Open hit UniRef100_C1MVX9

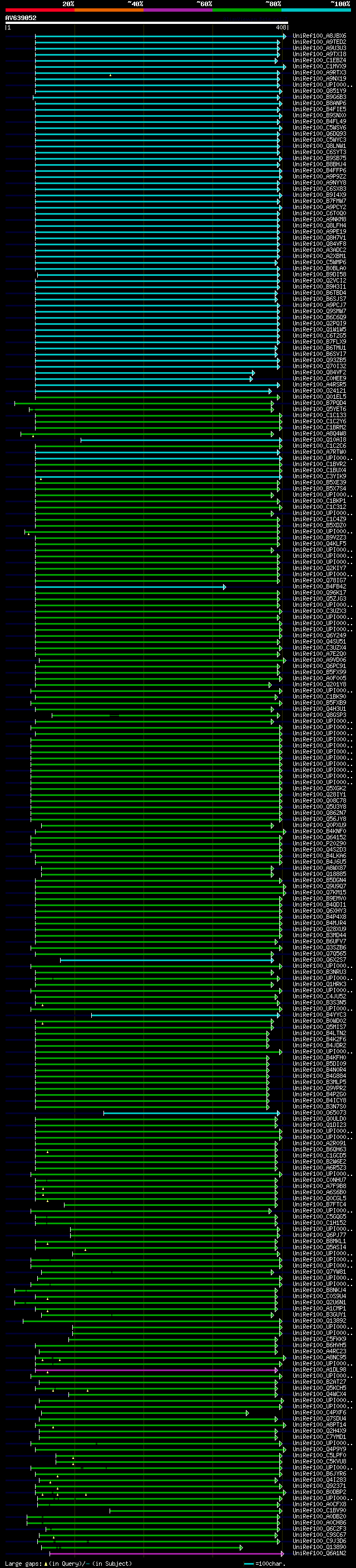[319, 66]
